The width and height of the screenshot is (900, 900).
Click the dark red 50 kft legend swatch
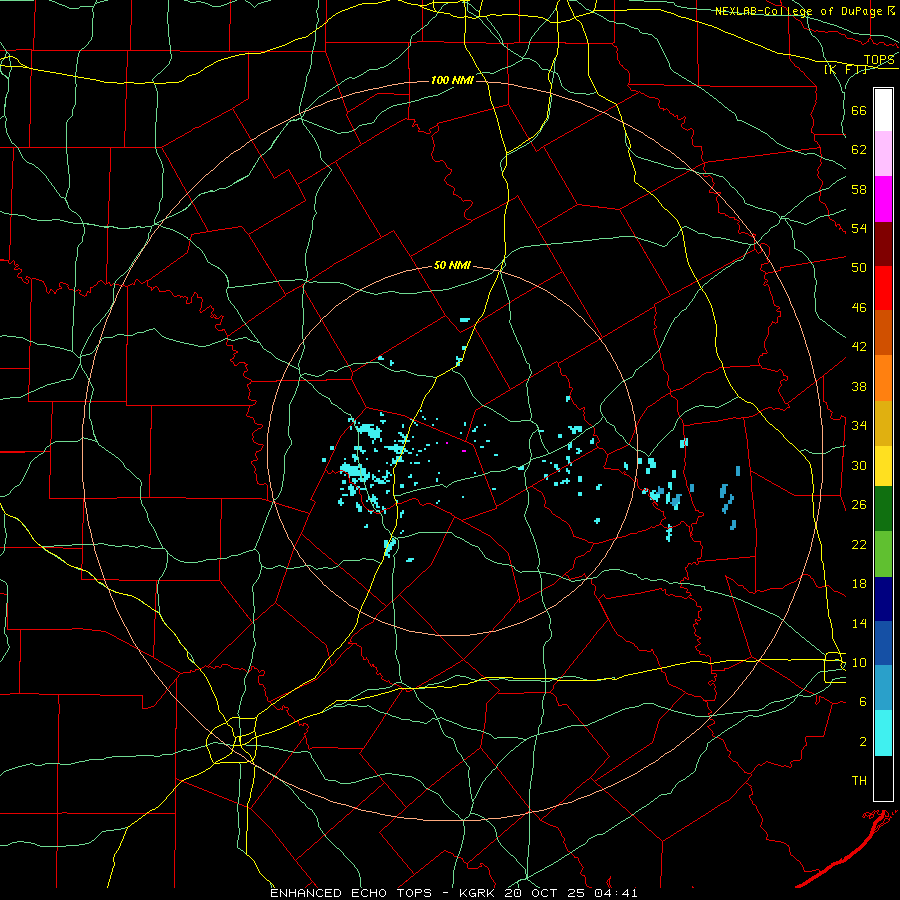coord(883,243)
